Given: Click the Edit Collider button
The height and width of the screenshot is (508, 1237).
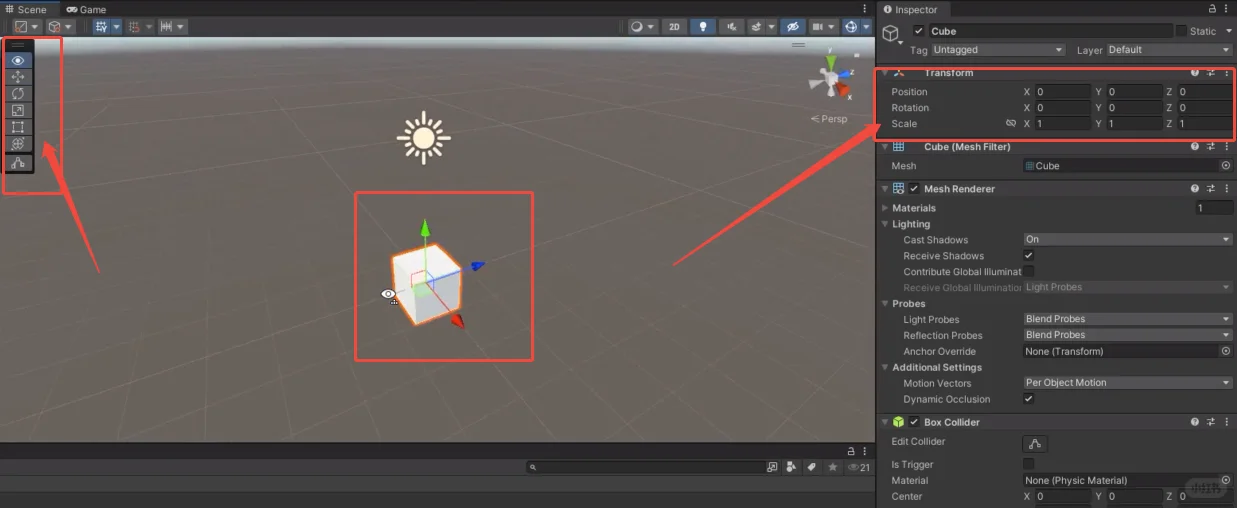Looking at the screenshot, I should pyautogui.click(x=1035, y=444).
